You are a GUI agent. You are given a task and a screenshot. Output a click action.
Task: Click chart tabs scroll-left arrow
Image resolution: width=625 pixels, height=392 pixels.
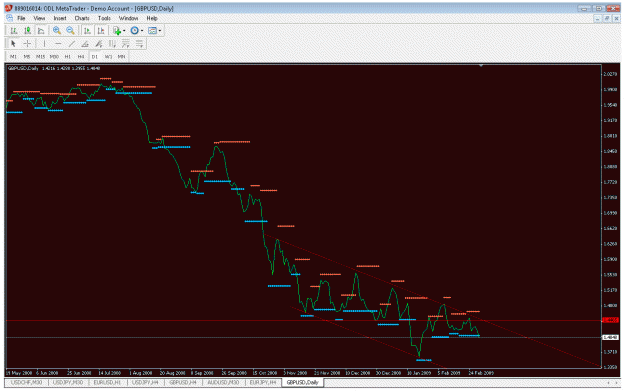[608, 383]
